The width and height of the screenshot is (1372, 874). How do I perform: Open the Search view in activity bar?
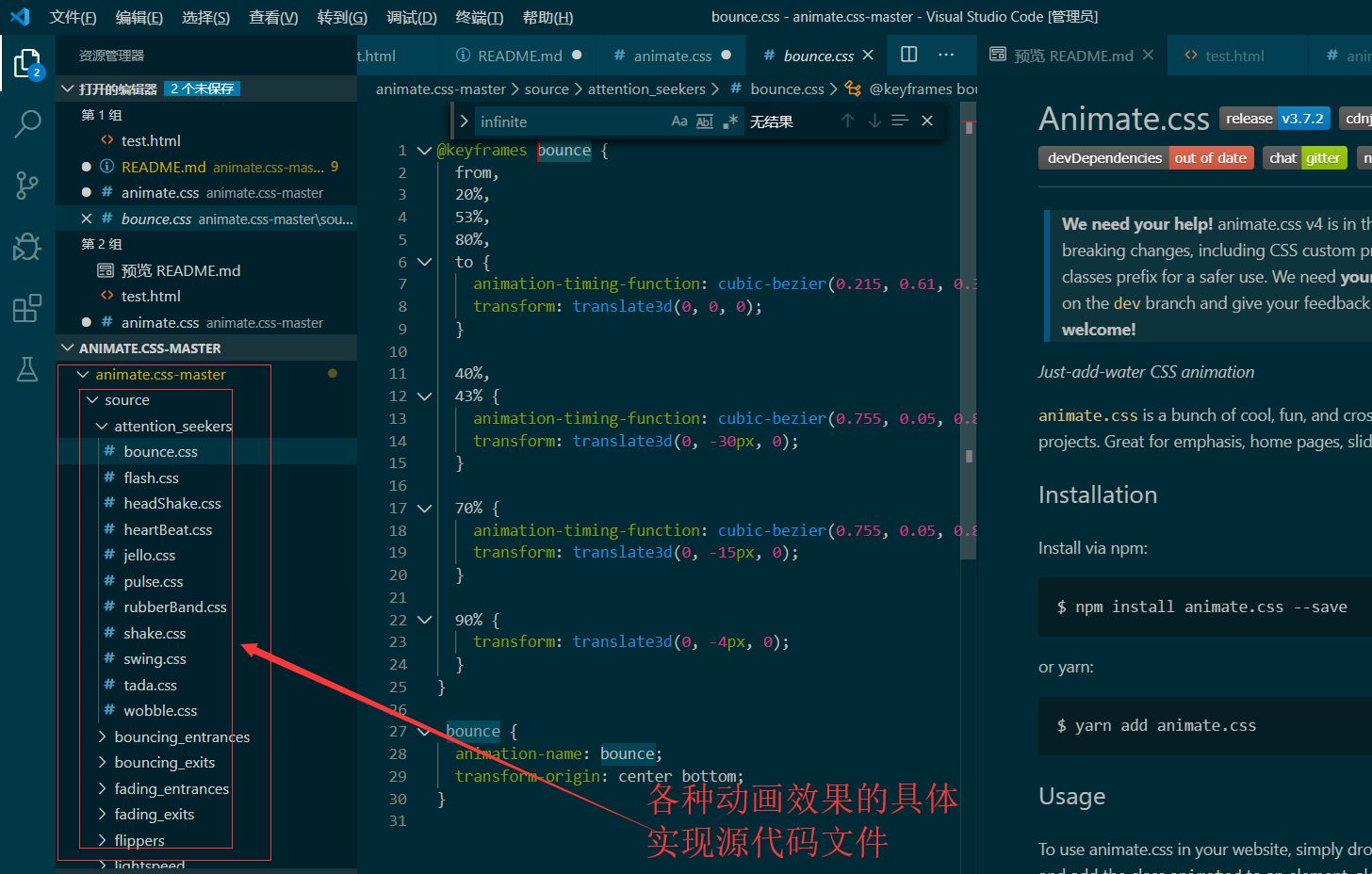[x=27, y=123]
